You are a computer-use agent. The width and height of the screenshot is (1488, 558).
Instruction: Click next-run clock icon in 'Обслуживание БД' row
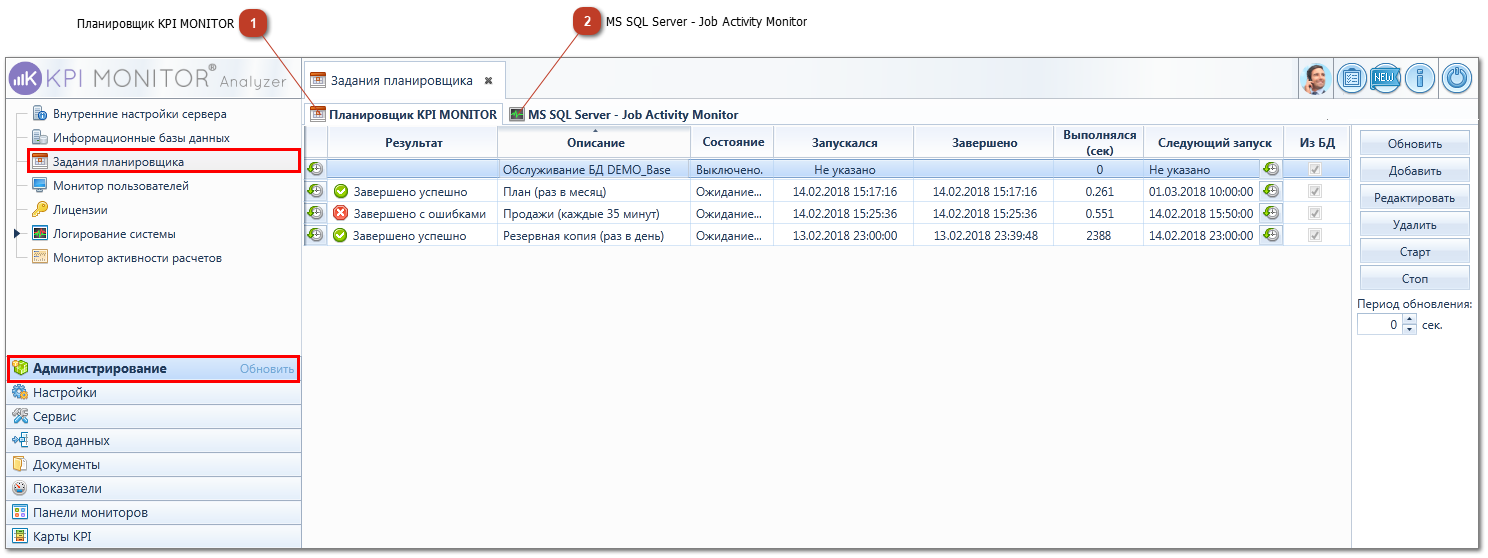pos(1271,169)
